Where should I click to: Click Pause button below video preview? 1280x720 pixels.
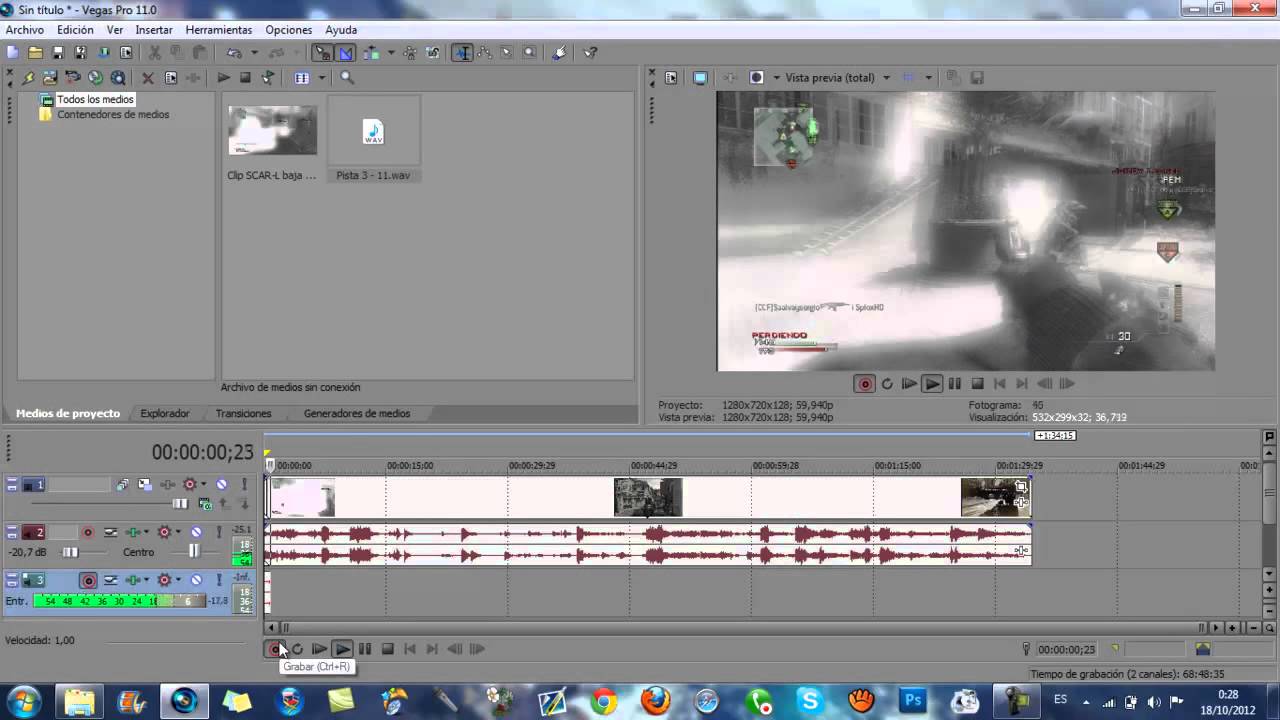point(955,383)
